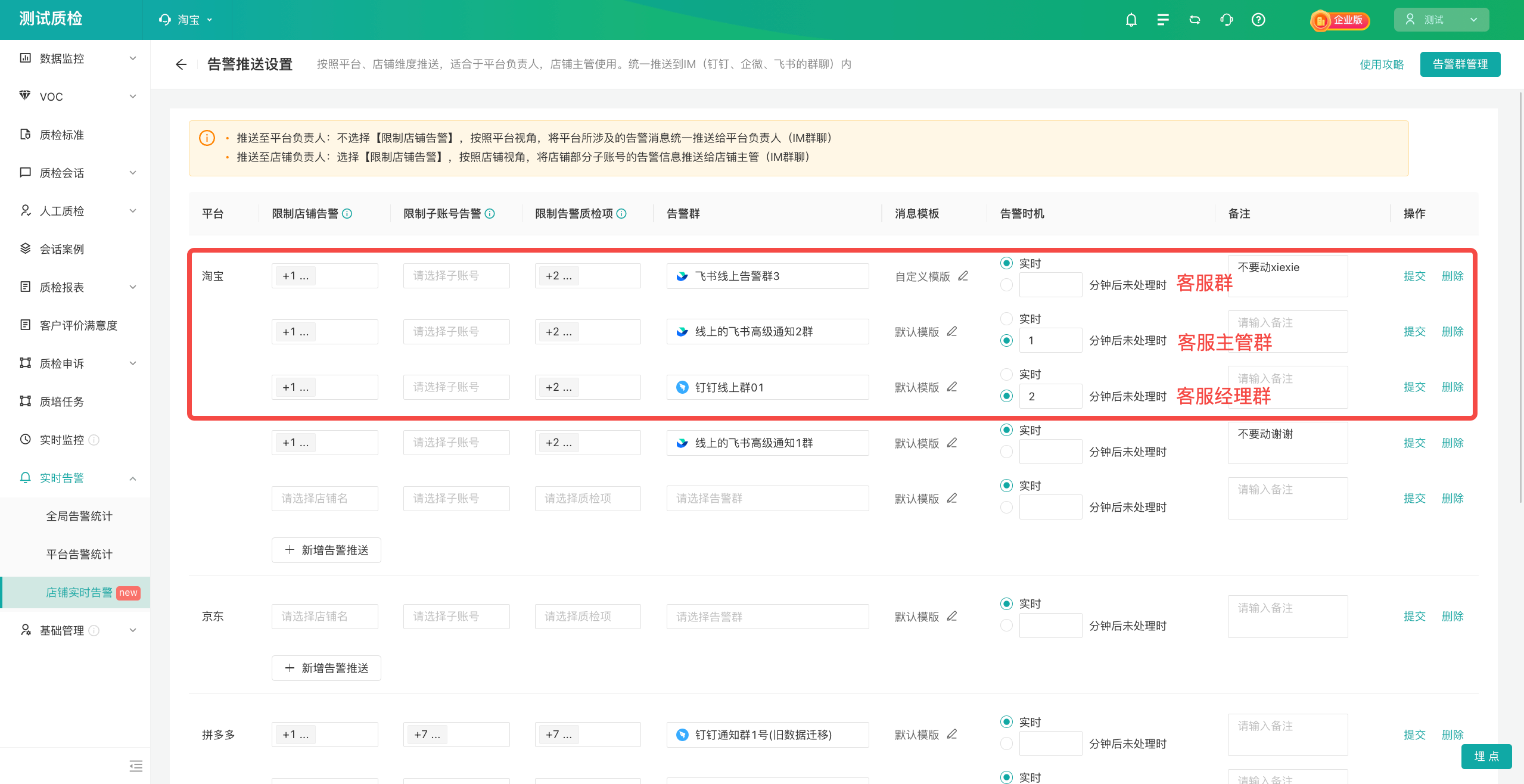Viewport: 1524px width, 784px height.
Task: Edit template pencil in 京东 row
Action: pos(952,616)
